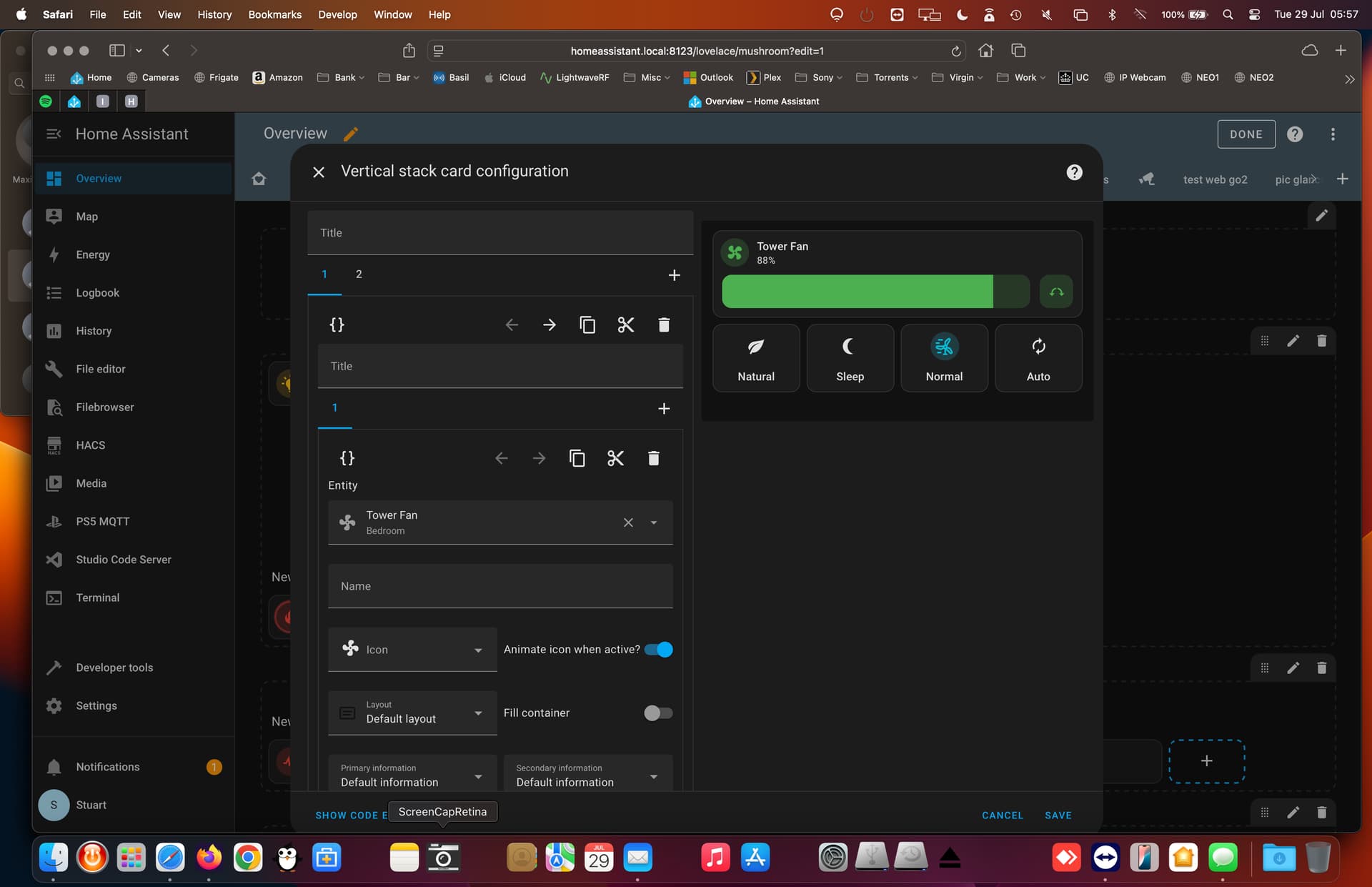The height and width of the screenshot is (887, 1372).
Task: Clear the Tower Fan entity selection
Action: [628, 522]
